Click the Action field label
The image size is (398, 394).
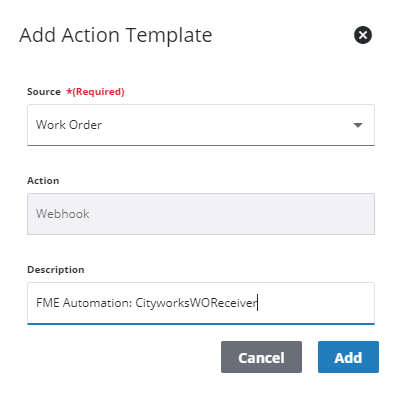(x=43, y=181)
